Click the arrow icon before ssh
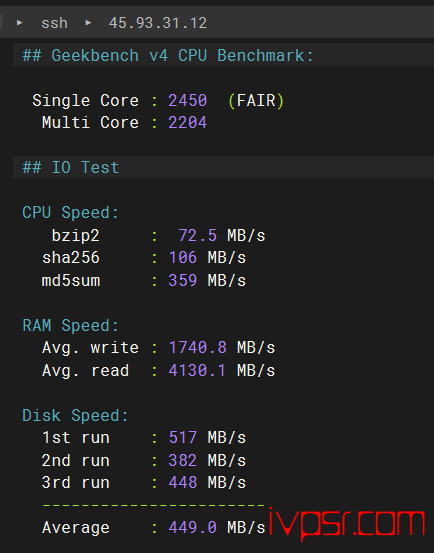This screenshot has height=553, width=434. click(x=20, y=23)
